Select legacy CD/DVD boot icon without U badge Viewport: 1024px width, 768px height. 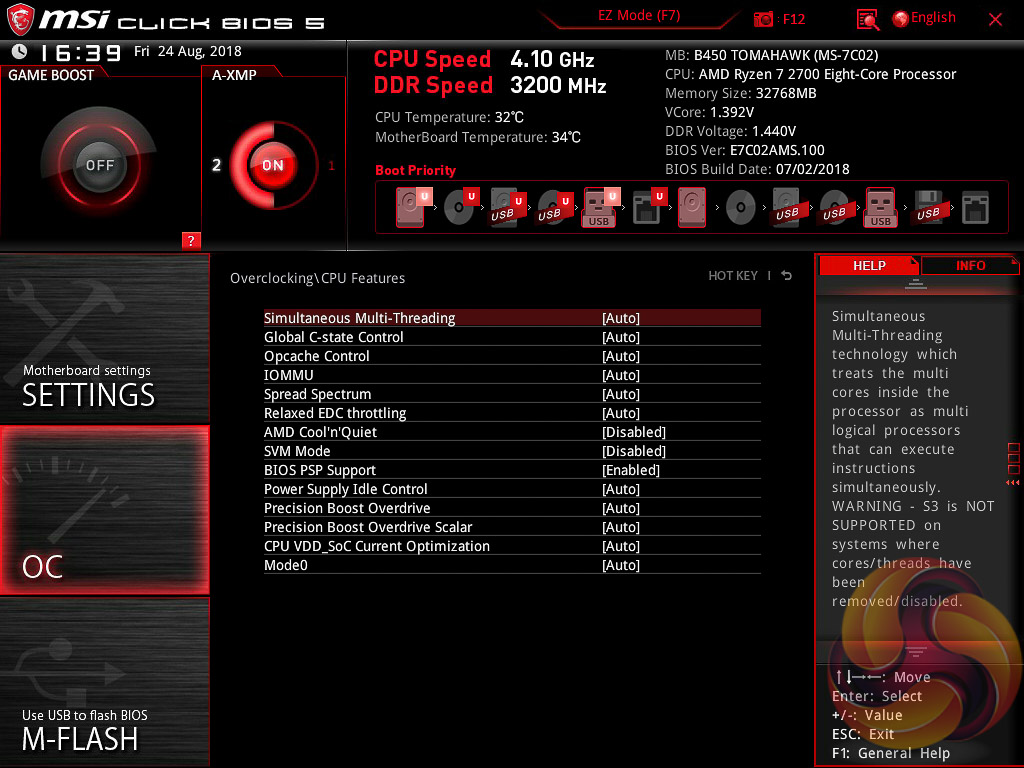(741, 207)
